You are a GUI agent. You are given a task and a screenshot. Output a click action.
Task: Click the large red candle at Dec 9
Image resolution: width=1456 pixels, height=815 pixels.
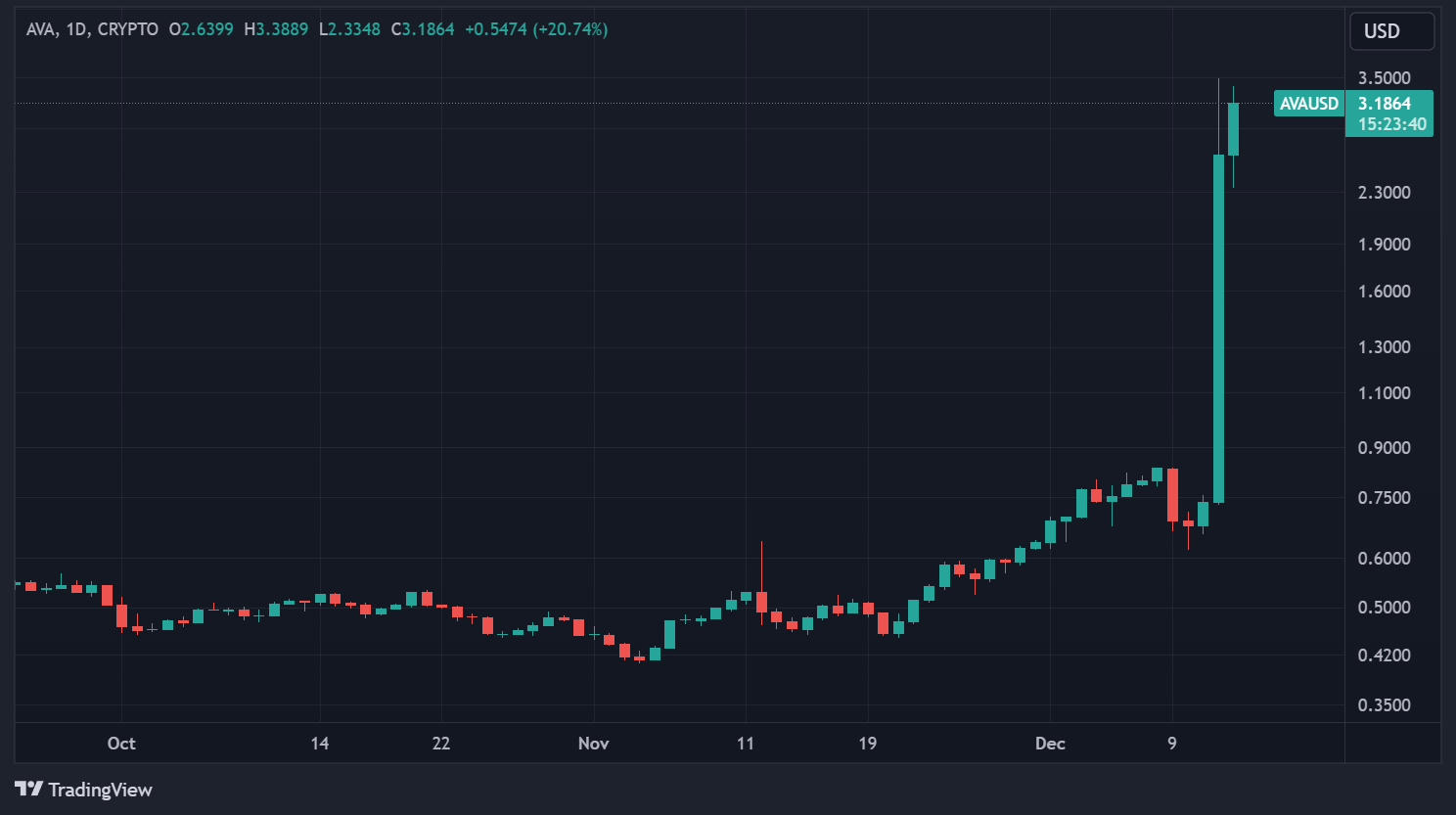point(1172,495)
